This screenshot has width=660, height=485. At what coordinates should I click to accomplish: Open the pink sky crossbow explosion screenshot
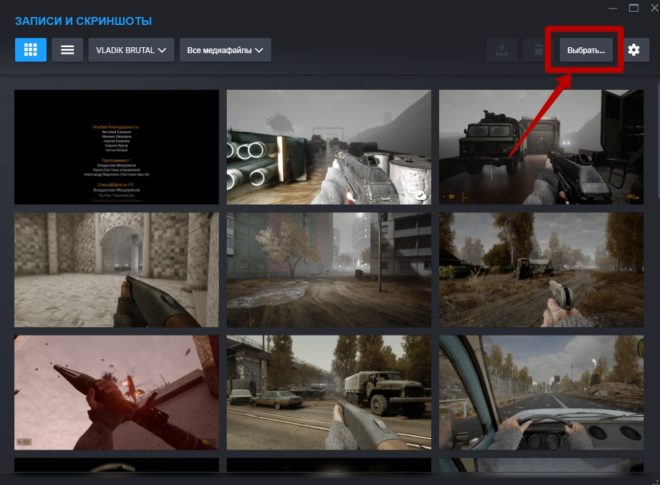point(117,392)
